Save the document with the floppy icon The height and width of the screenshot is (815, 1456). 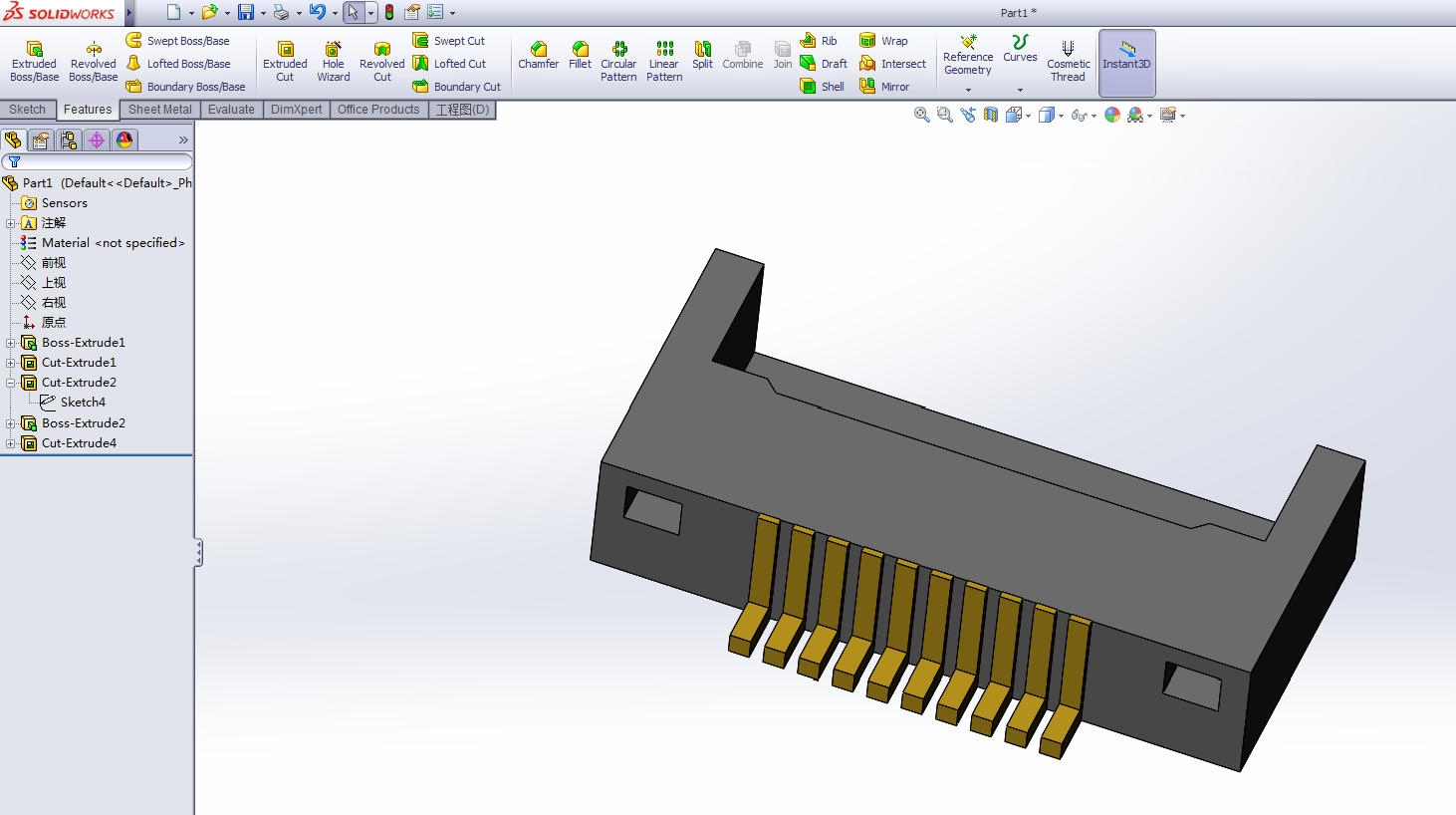[x=246, y=12]
